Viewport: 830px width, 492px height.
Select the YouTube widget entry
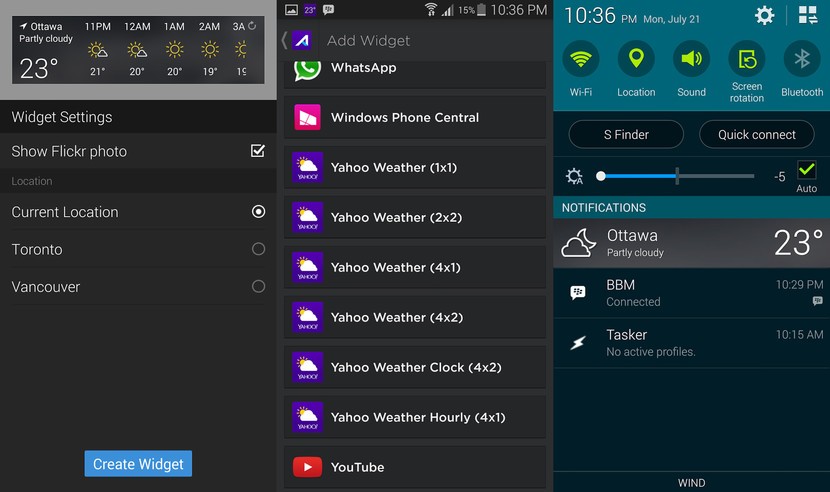414,467
